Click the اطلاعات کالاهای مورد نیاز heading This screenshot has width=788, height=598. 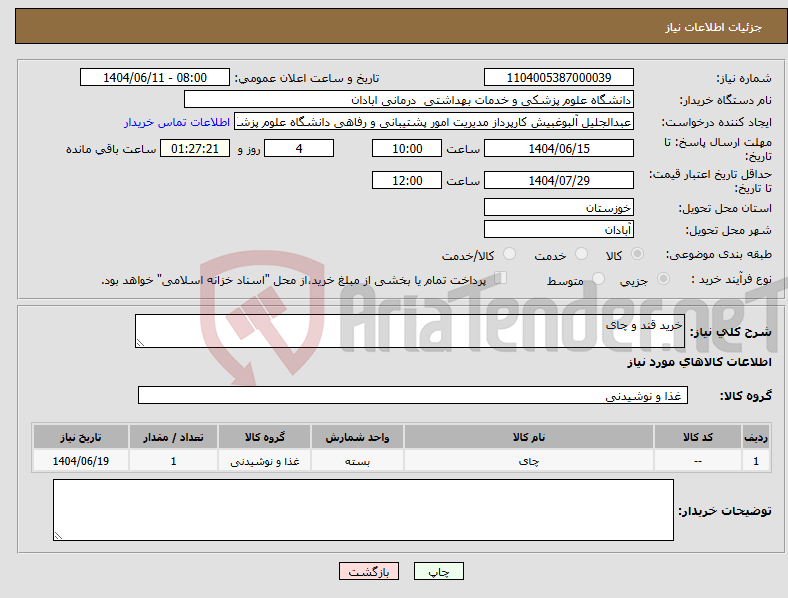point(699,362)
